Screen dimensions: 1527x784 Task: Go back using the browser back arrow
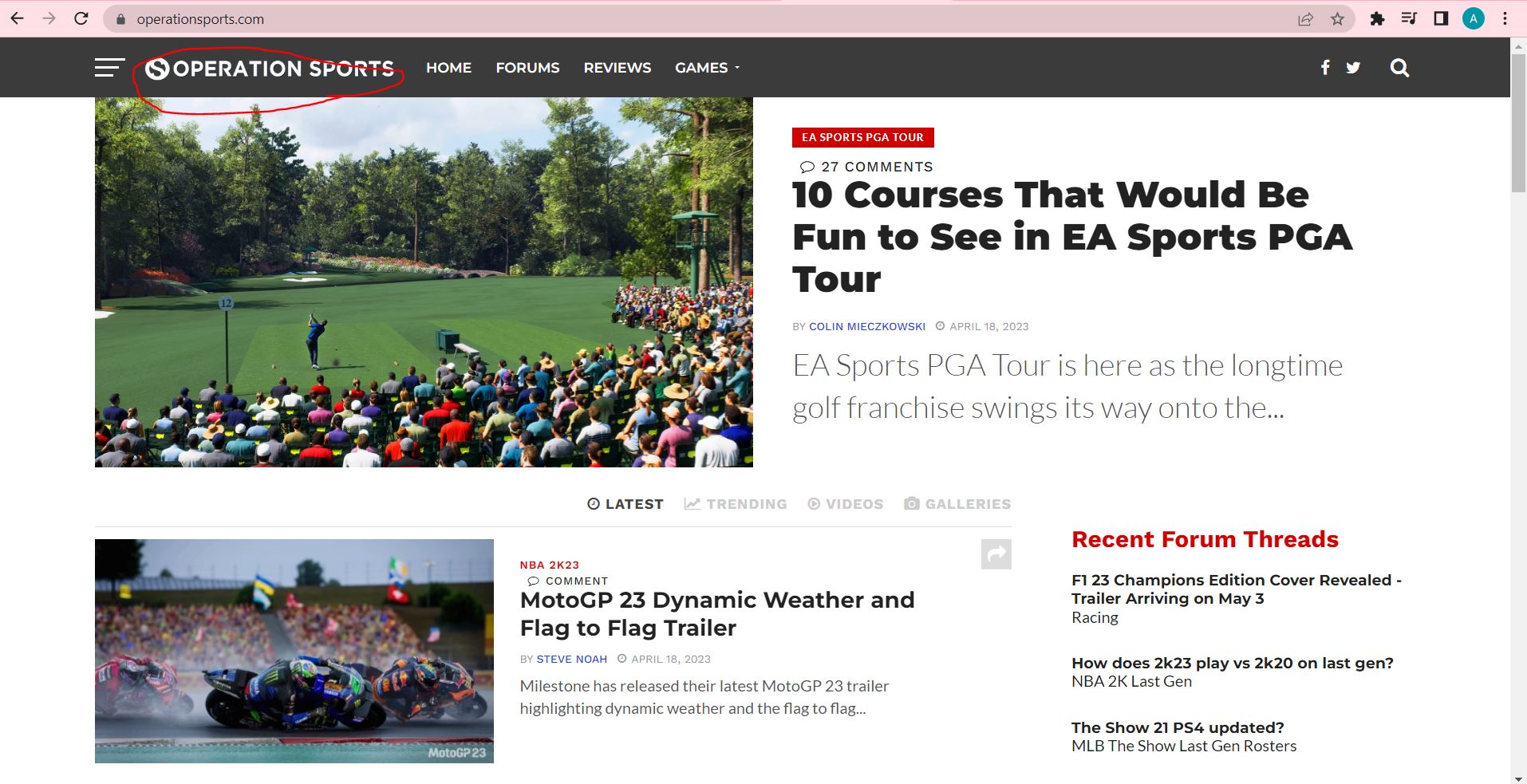click(x=17, y=18)
